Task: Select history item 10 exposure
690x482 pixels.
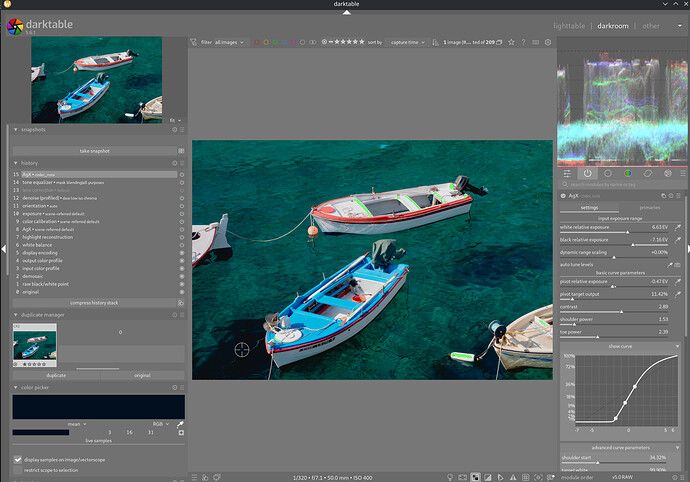Action: (95, 214)
